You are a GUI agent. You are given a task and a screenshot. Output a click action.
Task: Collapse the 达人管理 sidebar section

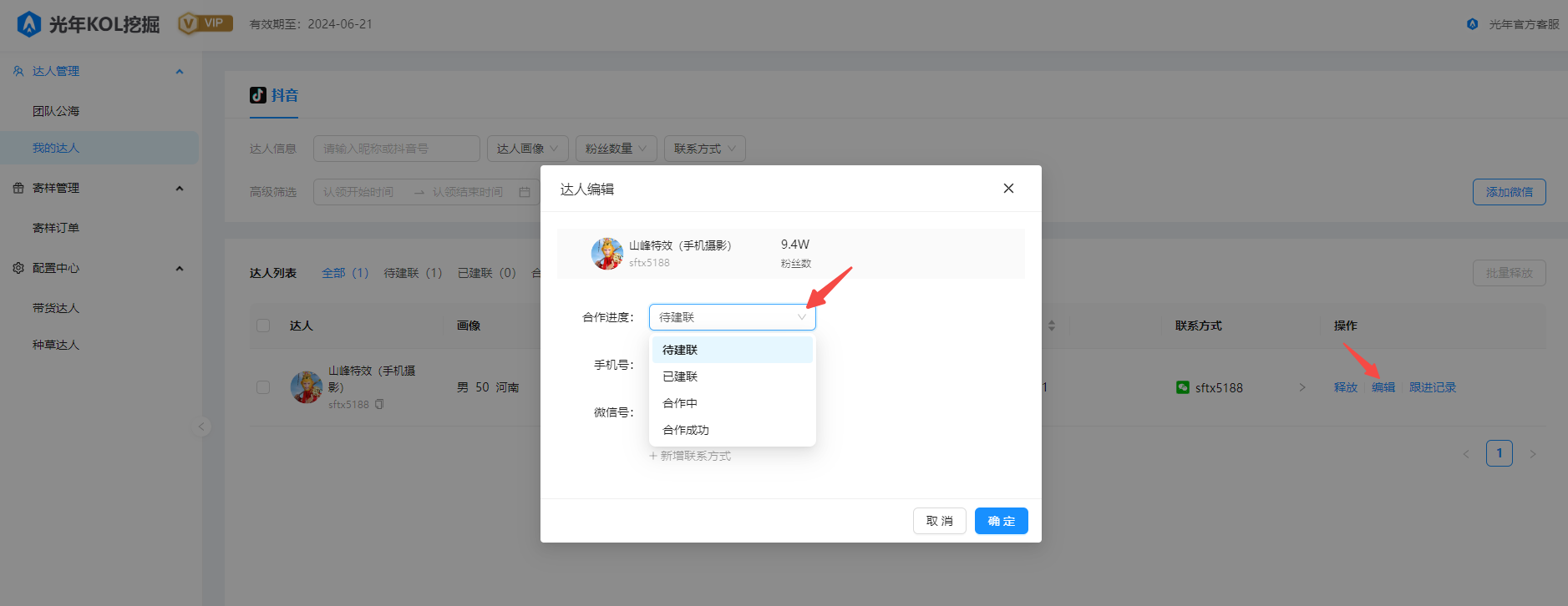click(x=179, y=72)
